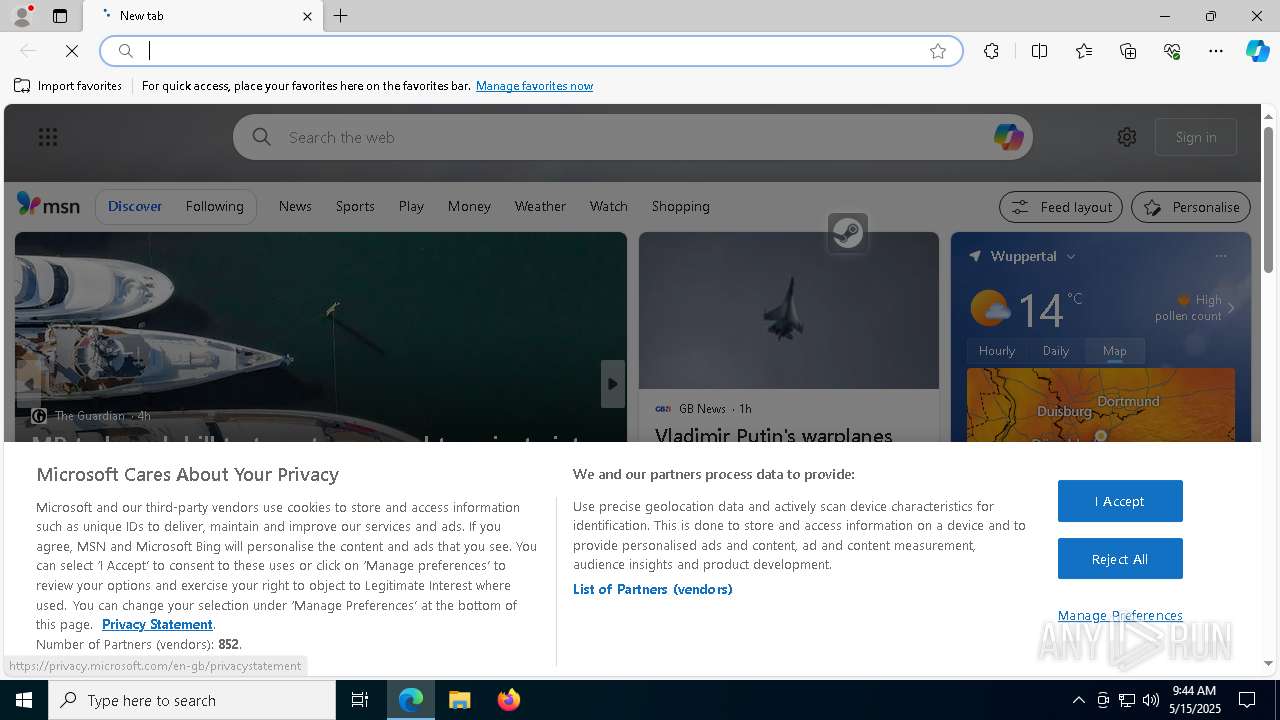Click Reject All cookies button
Image resolution: width=1280 pixels, height=720 pixels.
(x=1120, y=559)
